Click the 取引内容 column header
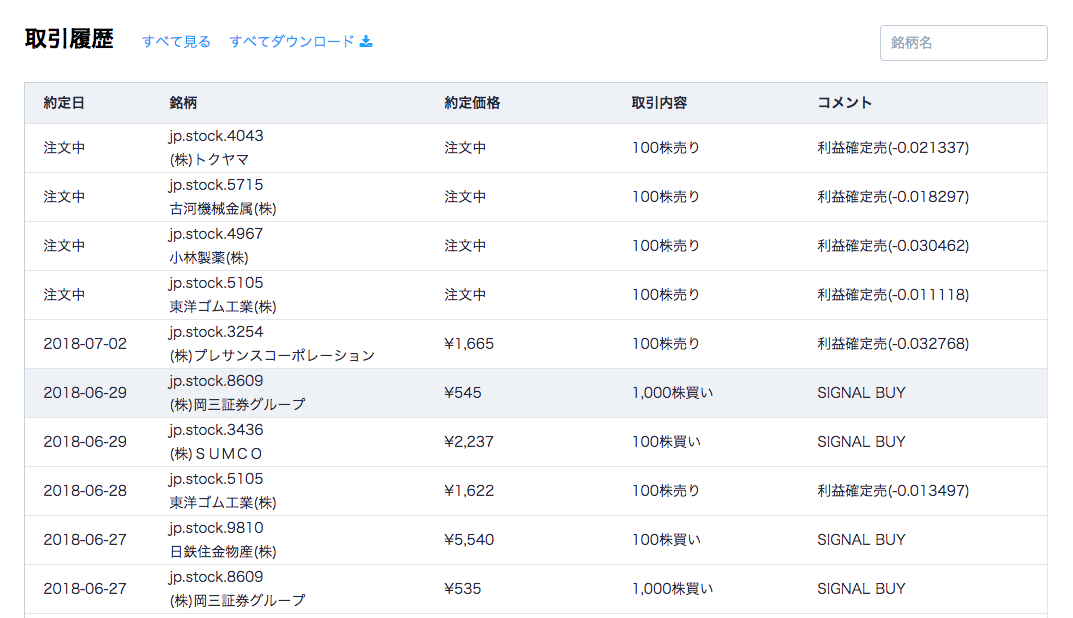 click(x=659, y=103)
